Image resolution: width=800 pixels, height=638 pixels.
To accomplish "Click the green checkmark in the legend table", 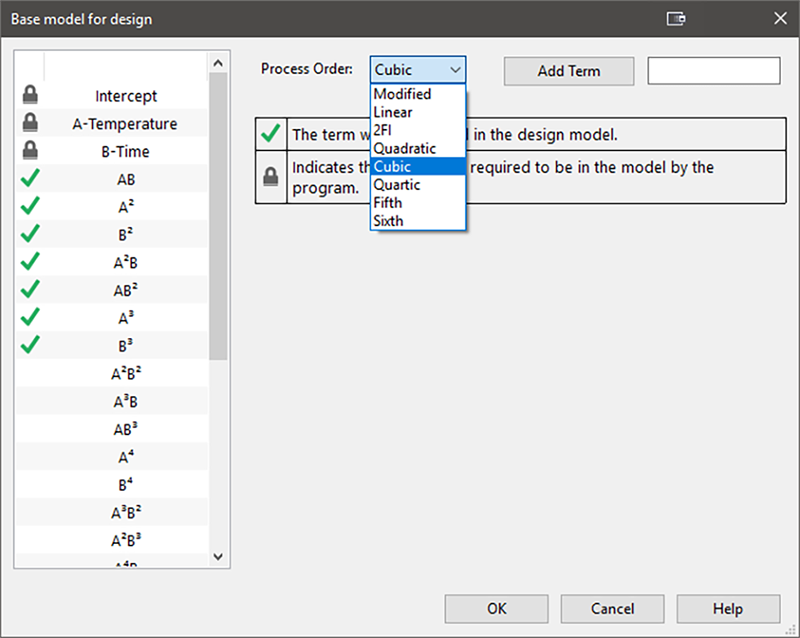I will 270,134.
